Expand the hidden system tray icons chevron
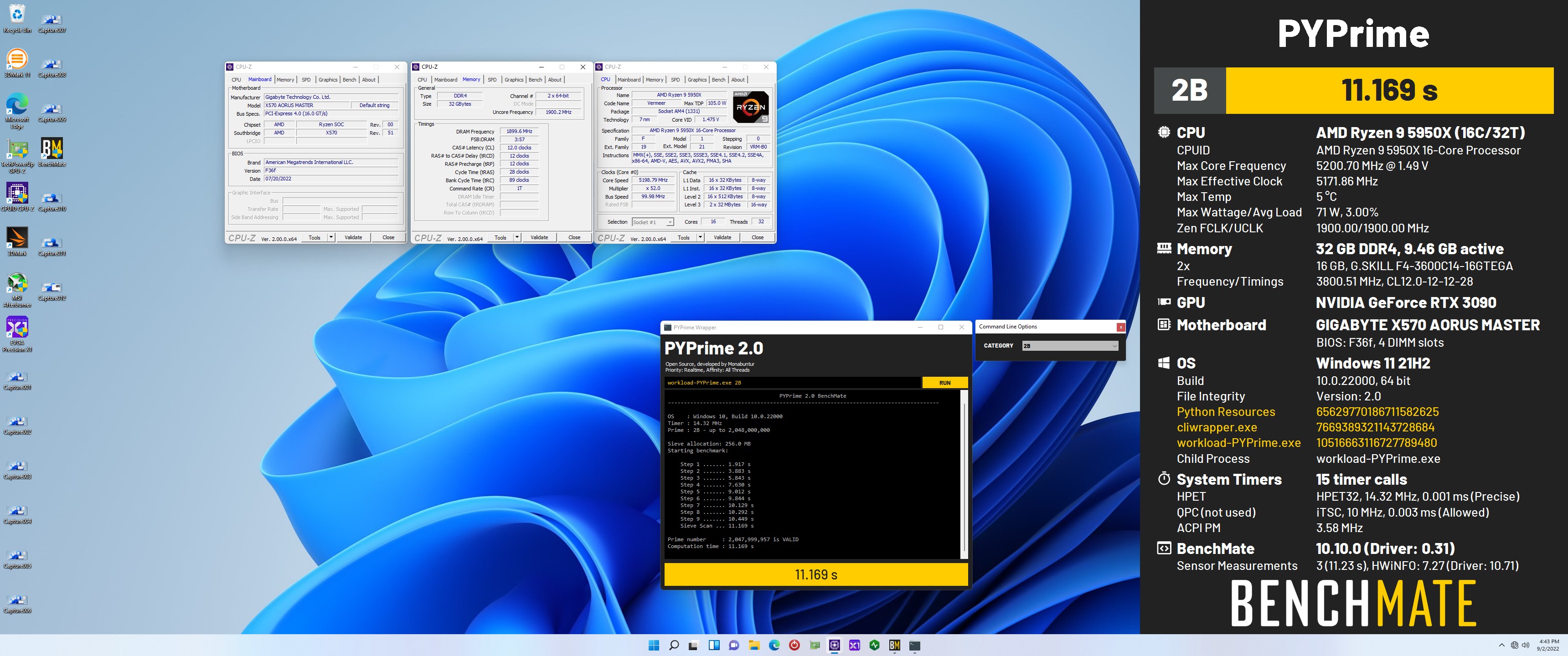The image size is (1568, 656). [1501, 645]
